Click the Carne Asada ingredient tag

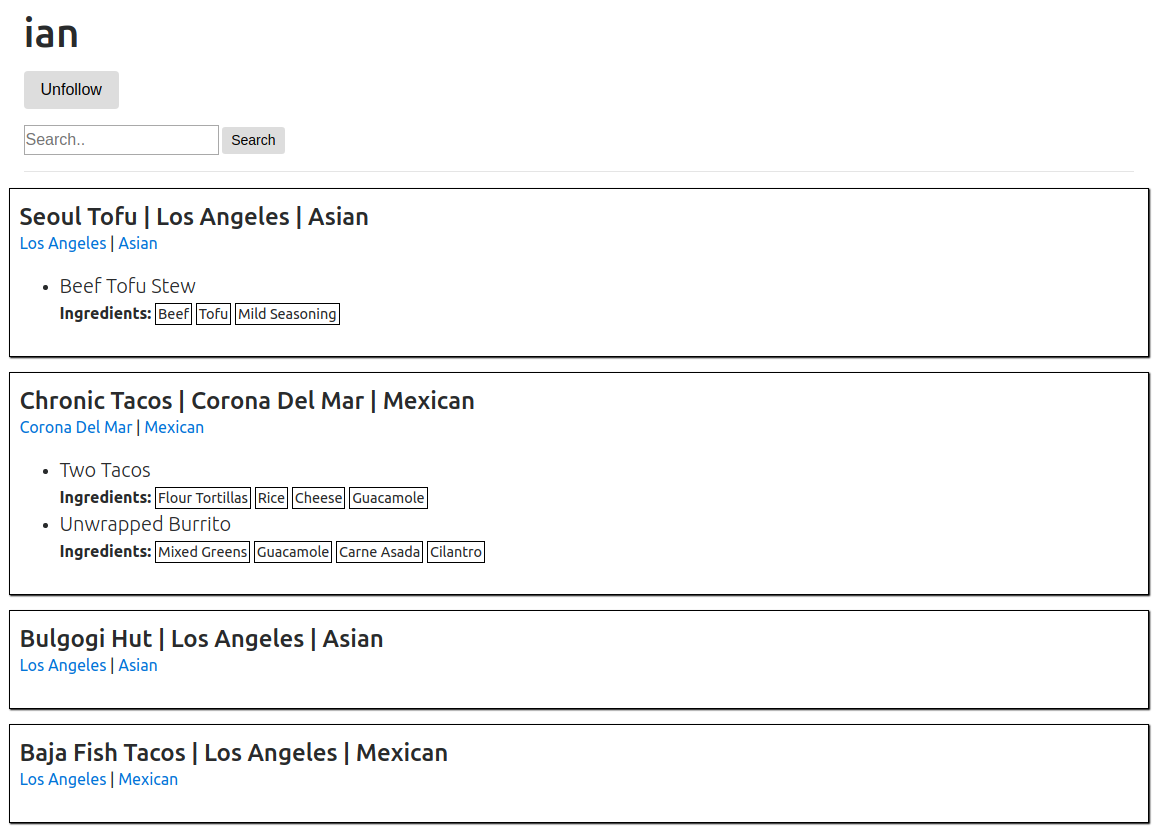coord(379,552)
